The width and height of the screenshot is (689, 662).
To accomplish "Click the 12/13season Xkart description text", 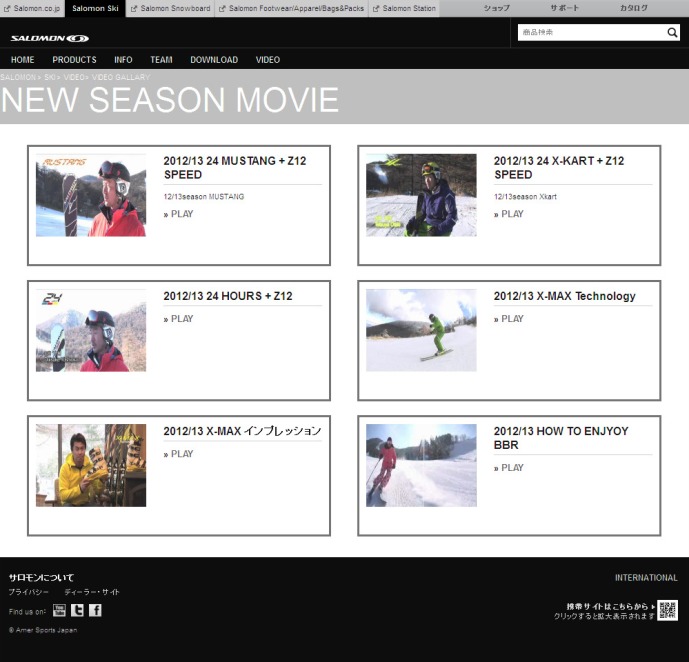I will click(525, 197).
